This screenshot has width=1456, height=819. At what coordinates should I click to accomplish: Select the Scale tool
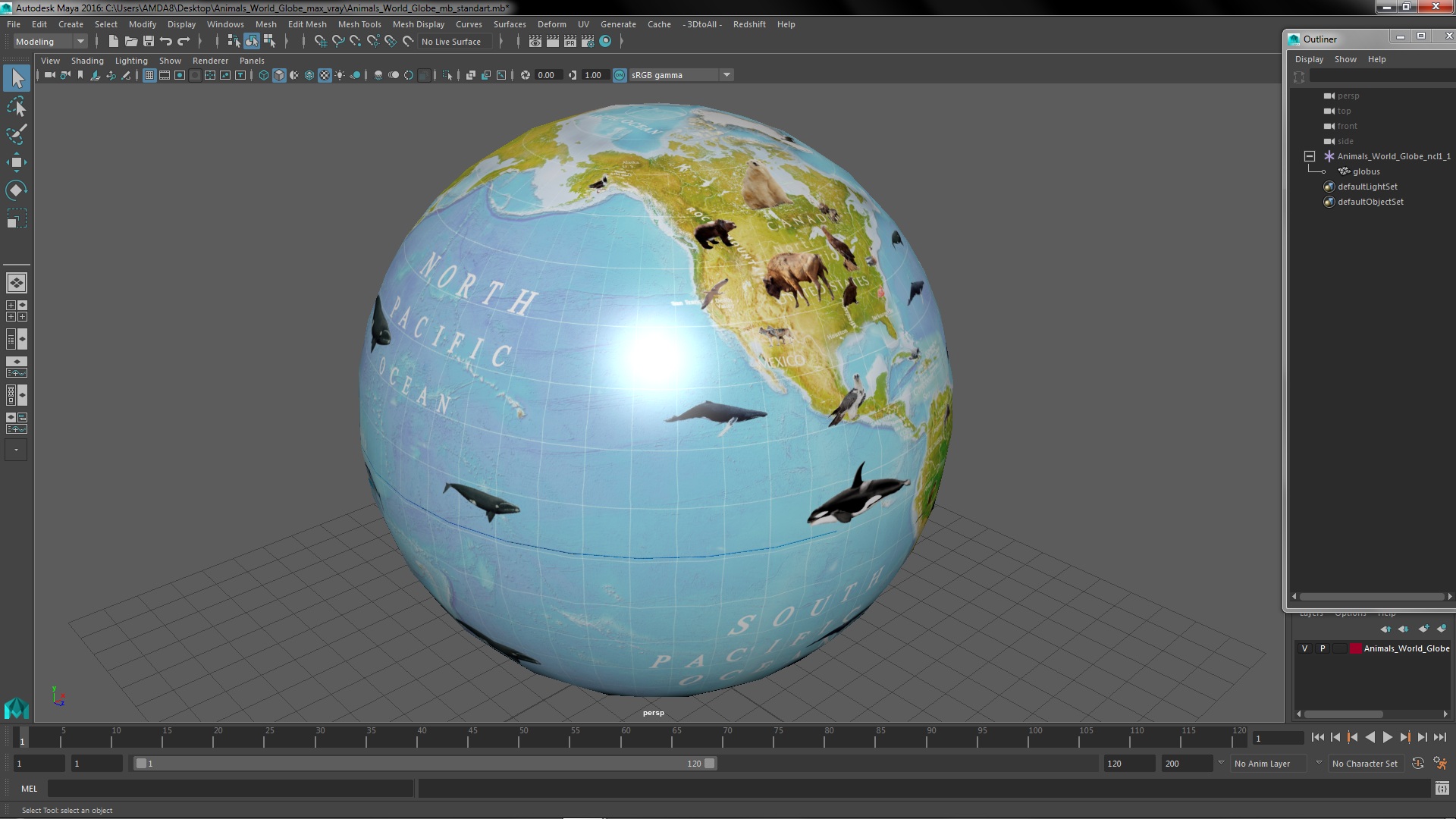pos(16,218)
